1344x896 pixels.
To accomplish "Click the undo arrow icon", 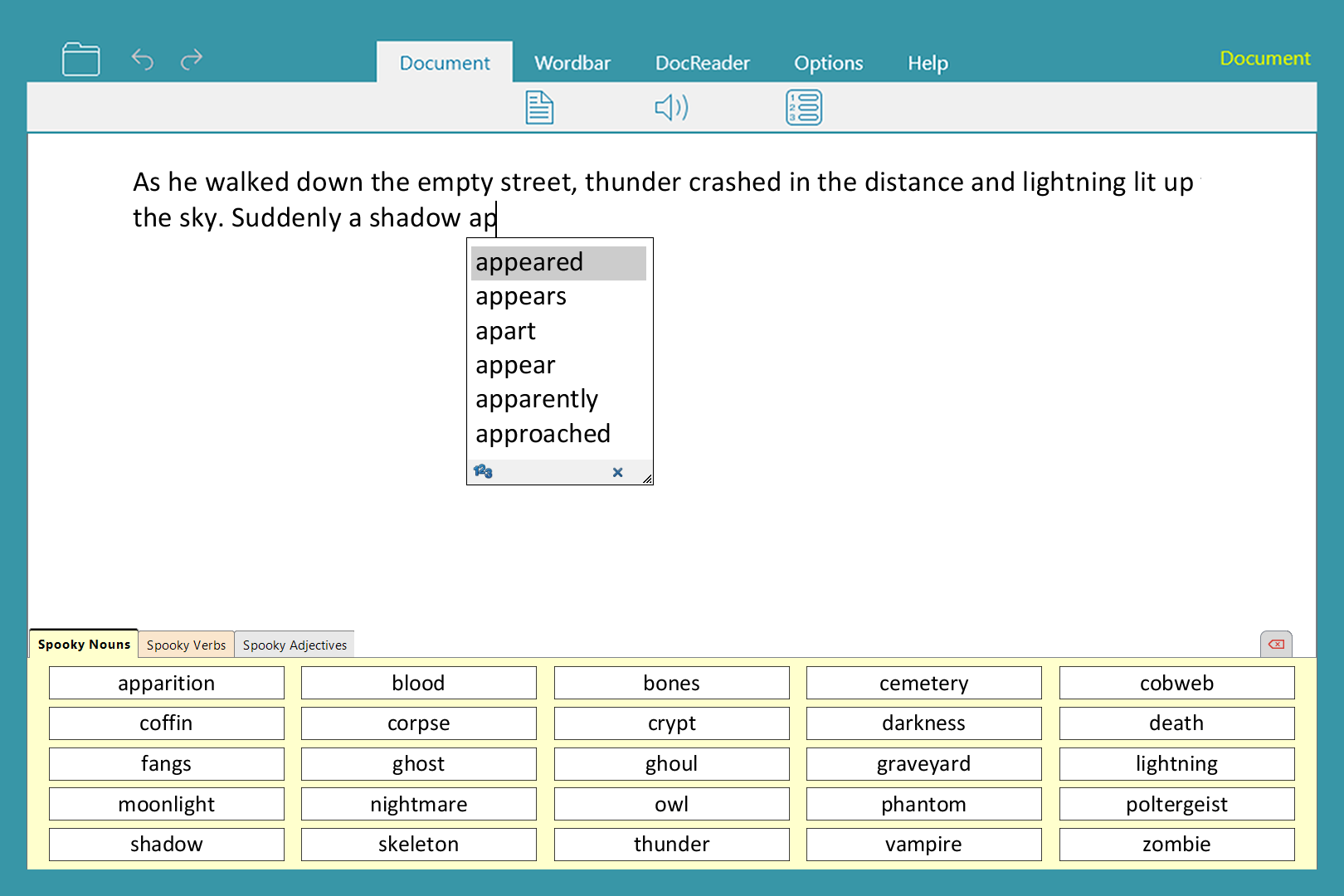I will (143, 60).
